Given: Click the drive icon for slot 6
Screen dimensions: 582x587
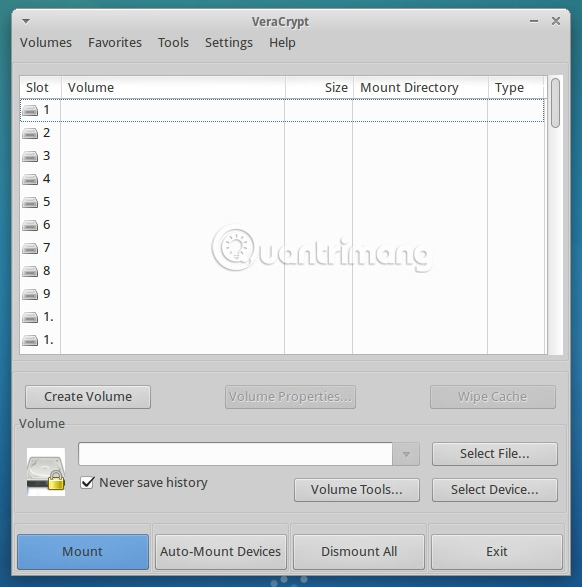Looking at the screenshot, I should tap(30, 225).
